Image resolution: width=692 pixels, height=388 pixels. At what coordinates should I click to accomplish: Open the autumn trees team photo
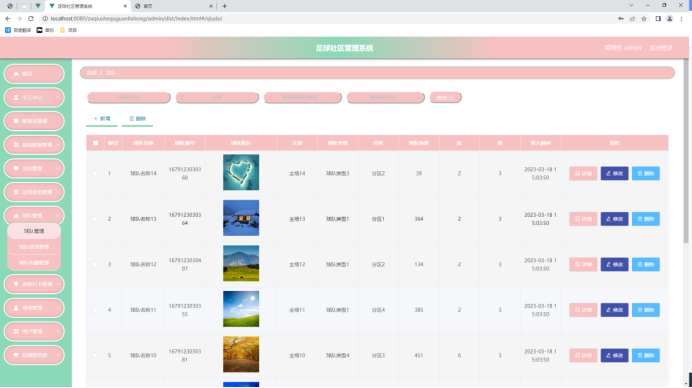(x=241, y=354)
